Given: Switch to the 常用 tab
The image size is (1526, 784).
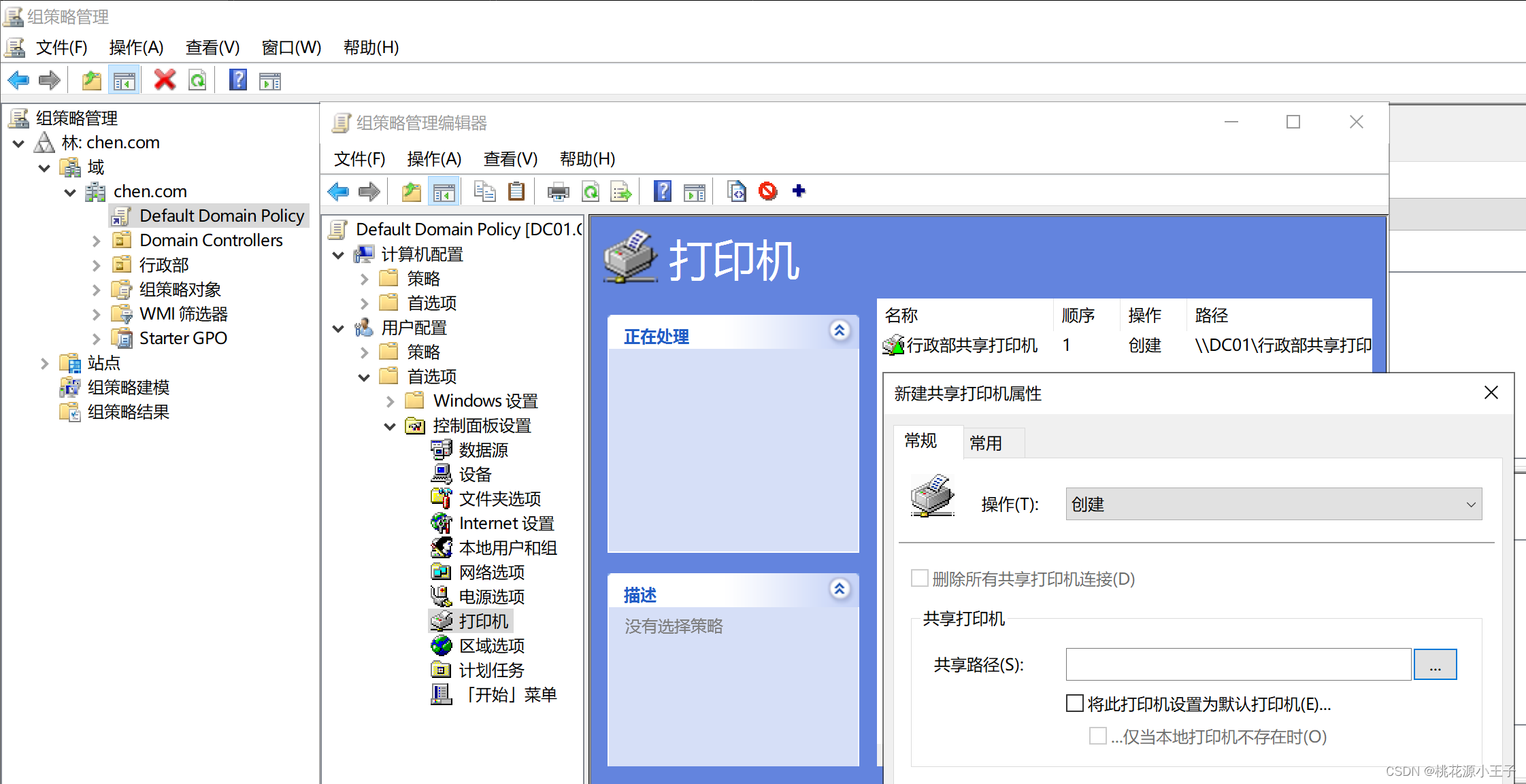Looking at the screenshot, I should (x=985, y=443).
